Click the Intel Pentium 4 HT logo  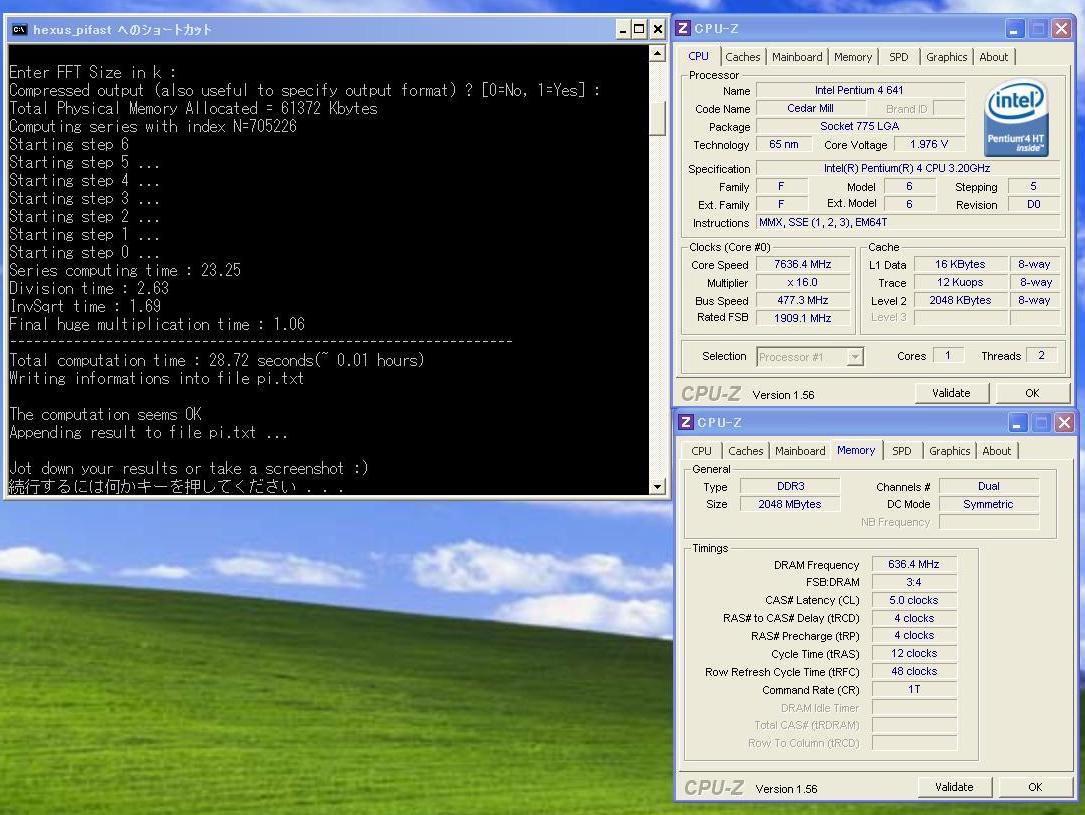tap(1016, 118)
